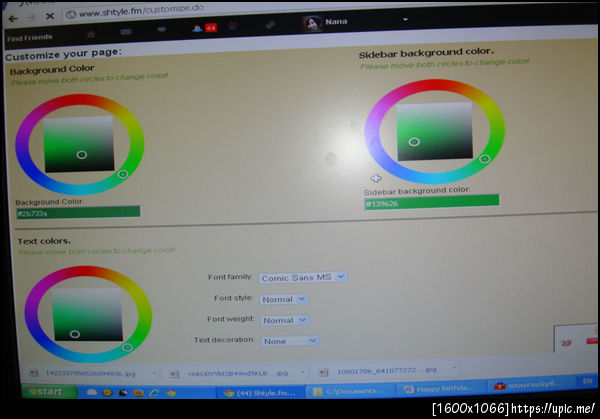600x419 pixels.
Task: Launch Firefox from the quick launch bar
Action: click(x=139, y=393)
